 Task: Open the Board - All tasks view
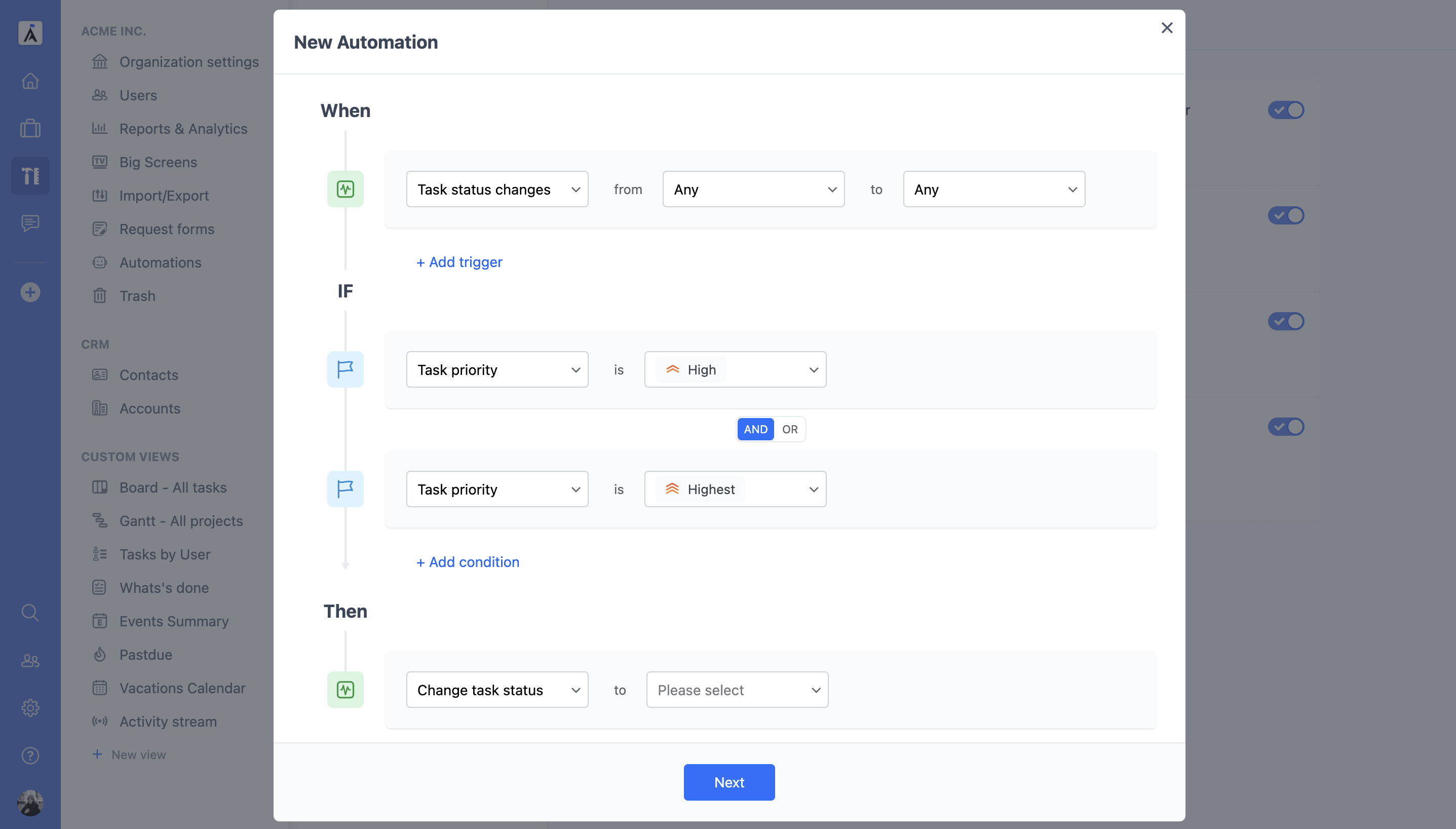pos(172,487)
